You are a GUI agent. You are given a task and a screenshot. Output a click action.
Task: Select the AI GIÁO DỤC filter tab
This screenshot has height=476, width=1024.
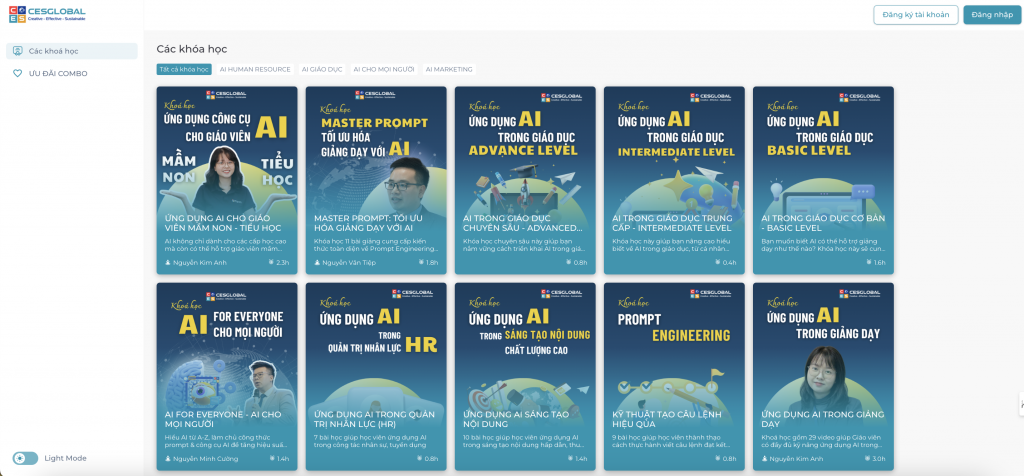pos(322,69)
